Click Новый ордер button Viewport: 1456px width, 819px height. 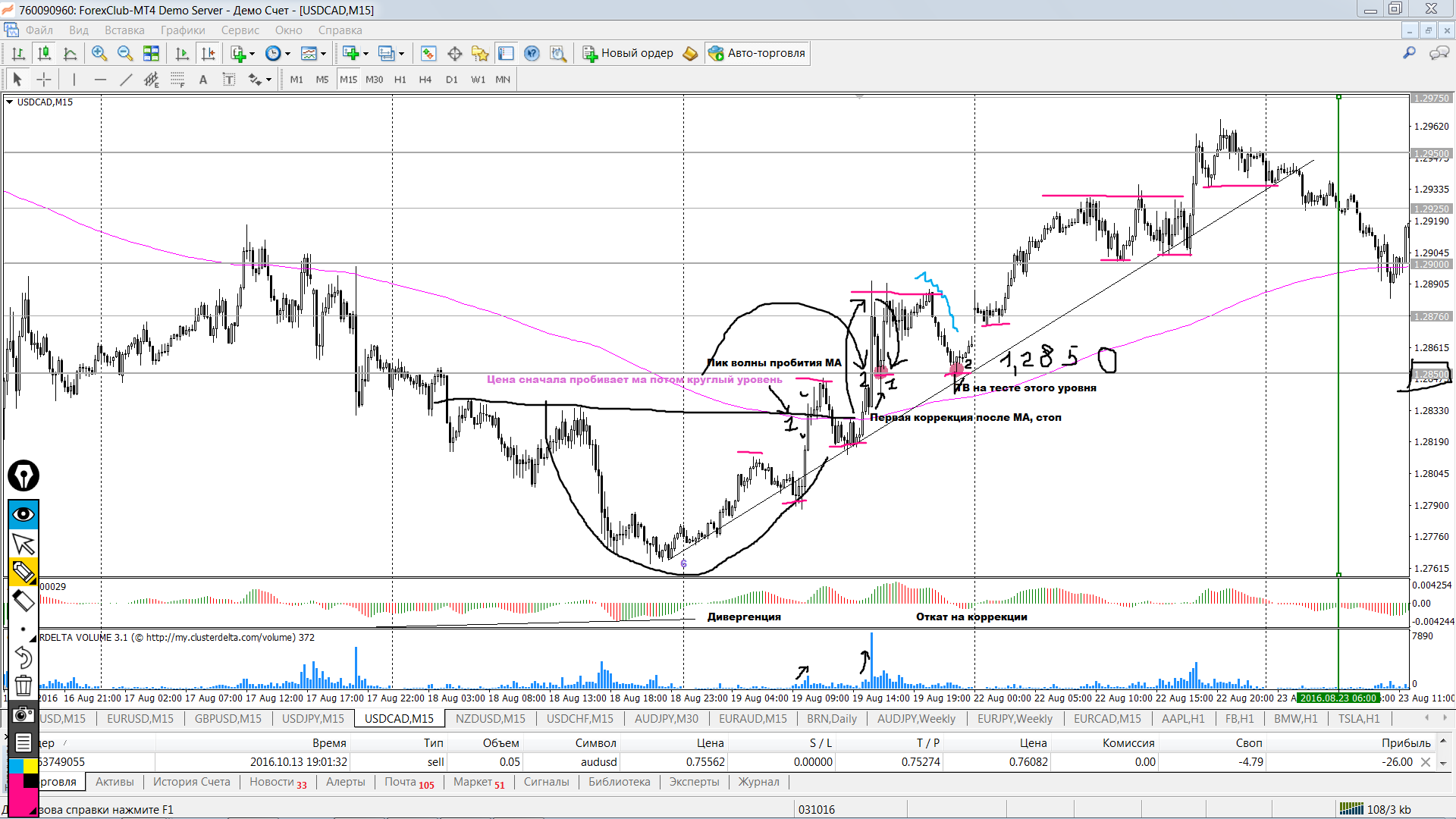click(628, 53)
